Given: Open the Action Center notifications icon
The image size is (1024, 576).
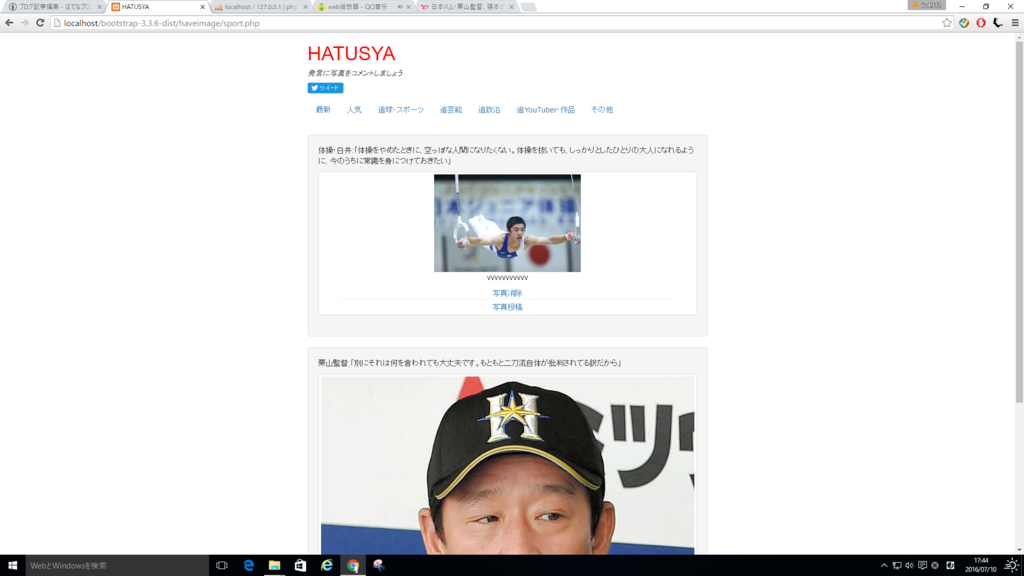Looking at the screenshot, I should pyautogui.click(x=922, y=566).
